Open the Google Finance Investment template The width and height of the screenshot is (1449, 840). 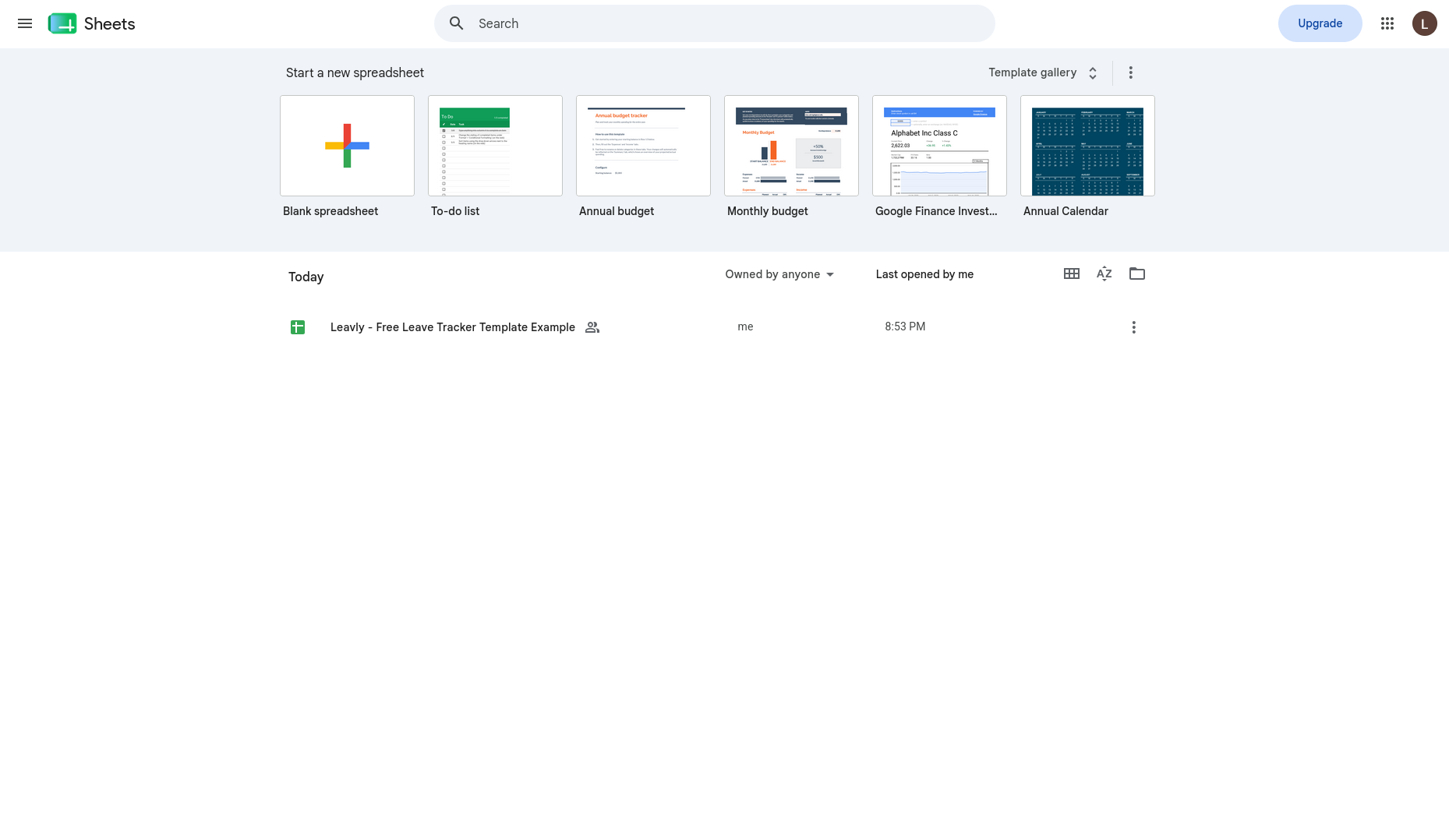click(x=939, y=146)
